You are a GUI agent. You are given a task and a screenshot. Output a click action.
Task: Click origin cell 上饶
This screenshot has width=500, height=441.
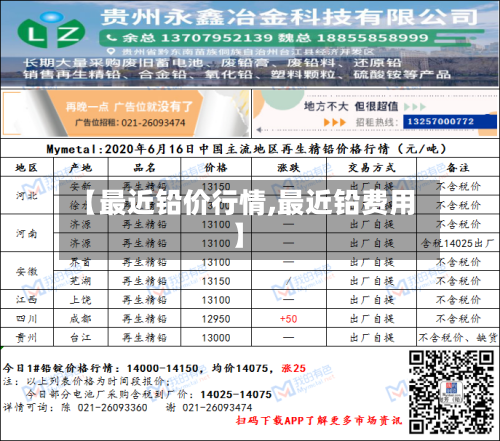pos(80,300)
